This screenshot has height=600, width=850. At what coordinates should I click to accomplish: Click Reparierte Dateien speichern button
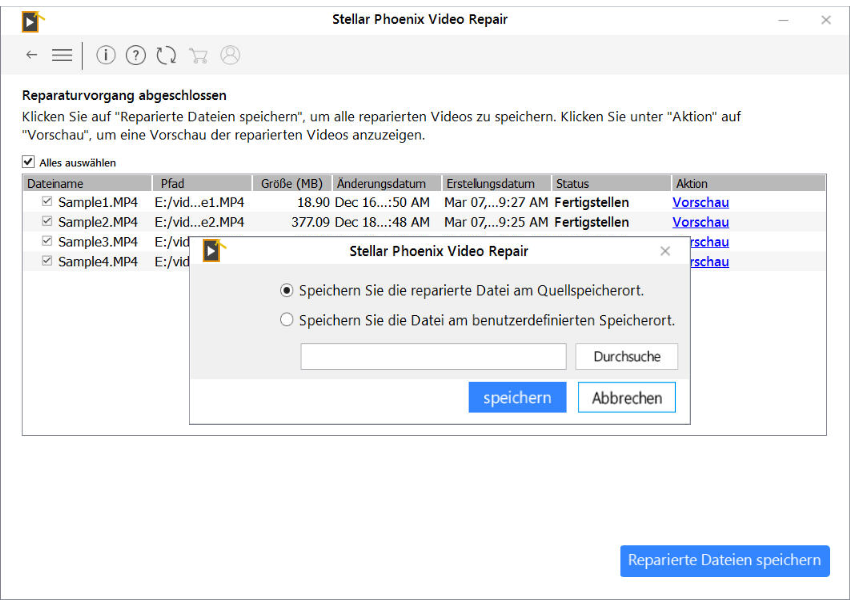point(724,560)
